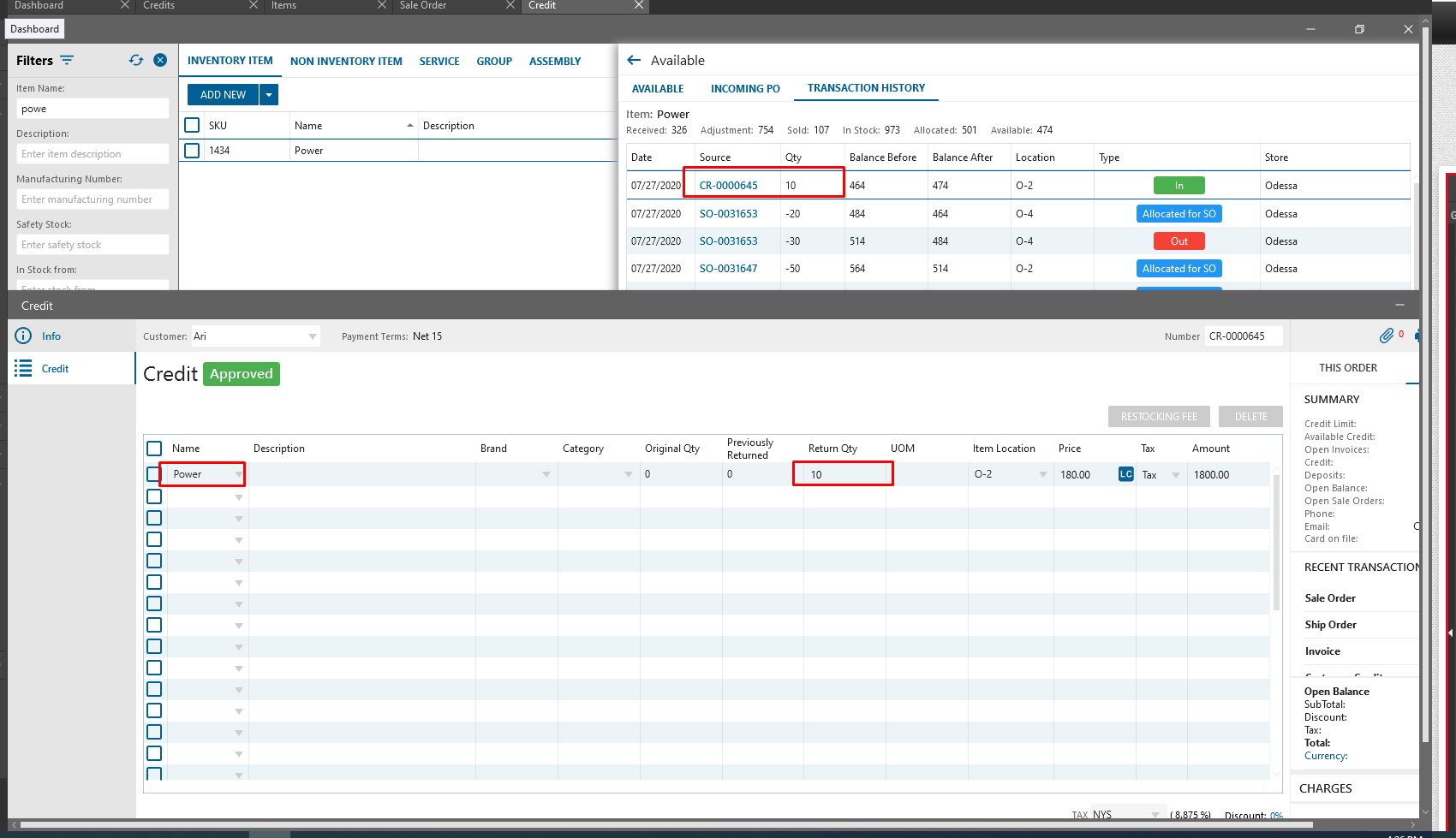1456x838 pixels.
Task: Expand the Customer dropdown showing Ari
Action: 312,336
